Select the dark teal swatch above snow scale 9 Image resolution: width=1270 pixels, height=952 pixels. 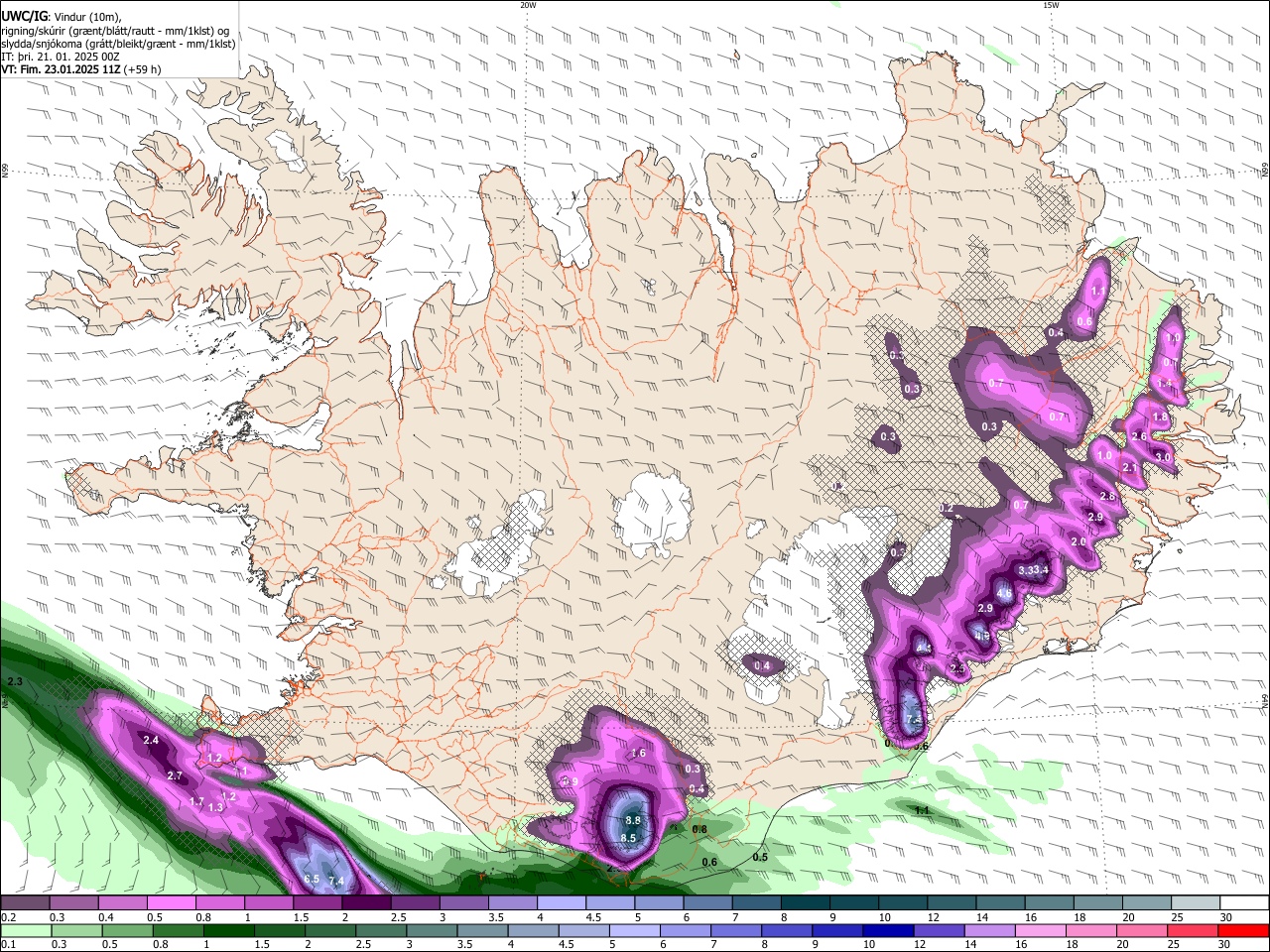[854, 903]
